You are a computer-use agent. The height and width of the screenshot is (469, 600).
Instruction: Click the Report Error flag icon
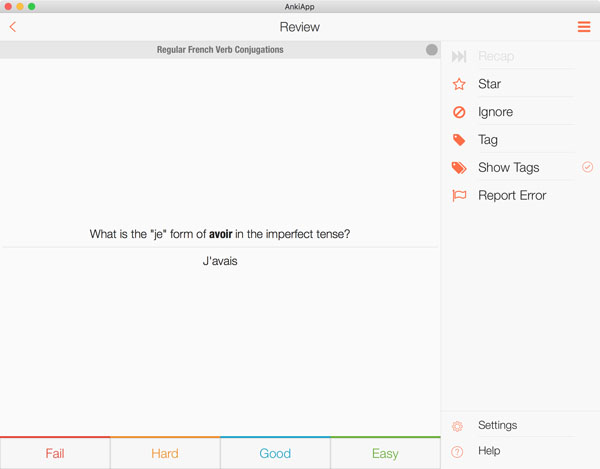coord(459,195)
